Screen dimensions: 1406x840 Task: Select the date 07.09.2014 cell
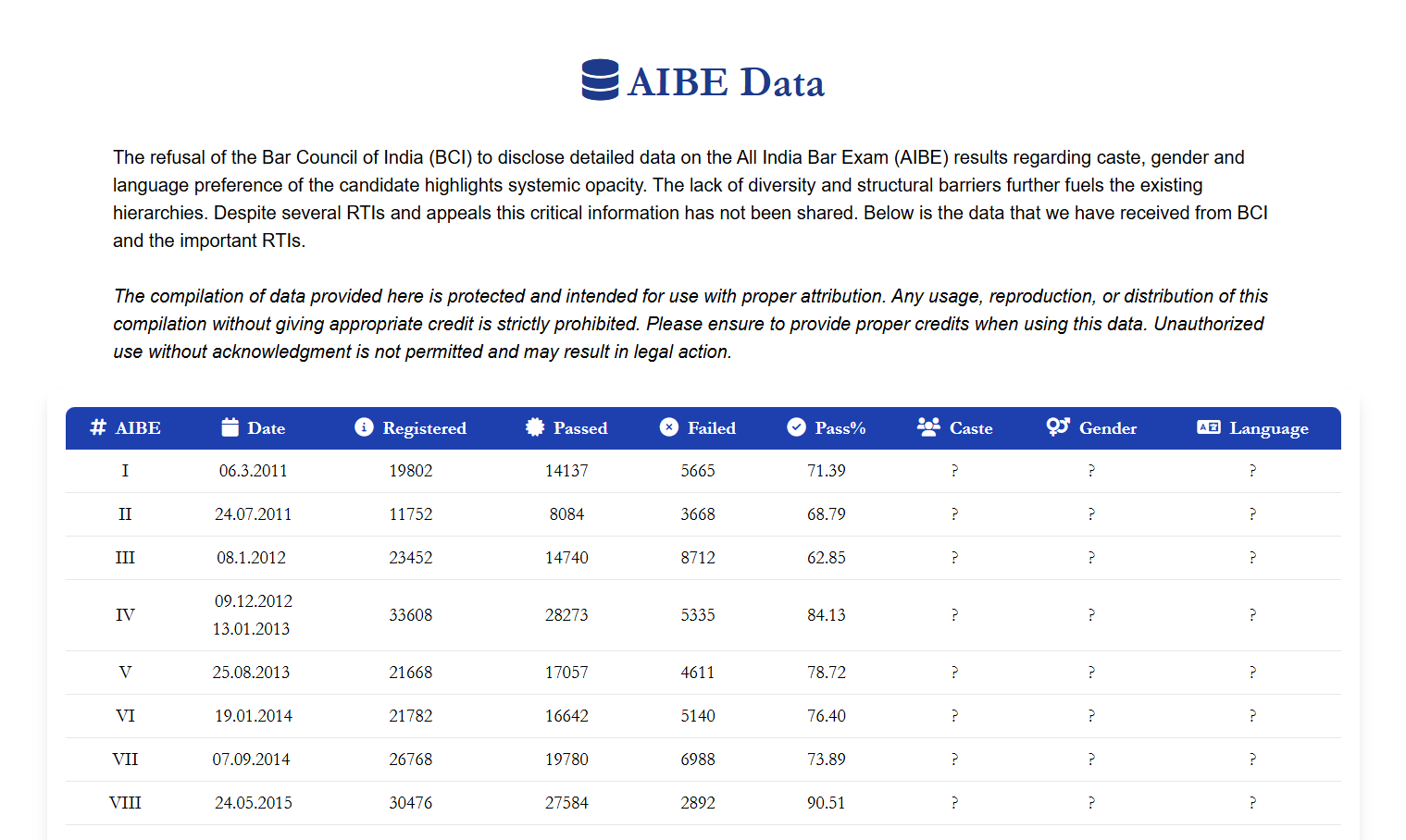tap(251, 760)
